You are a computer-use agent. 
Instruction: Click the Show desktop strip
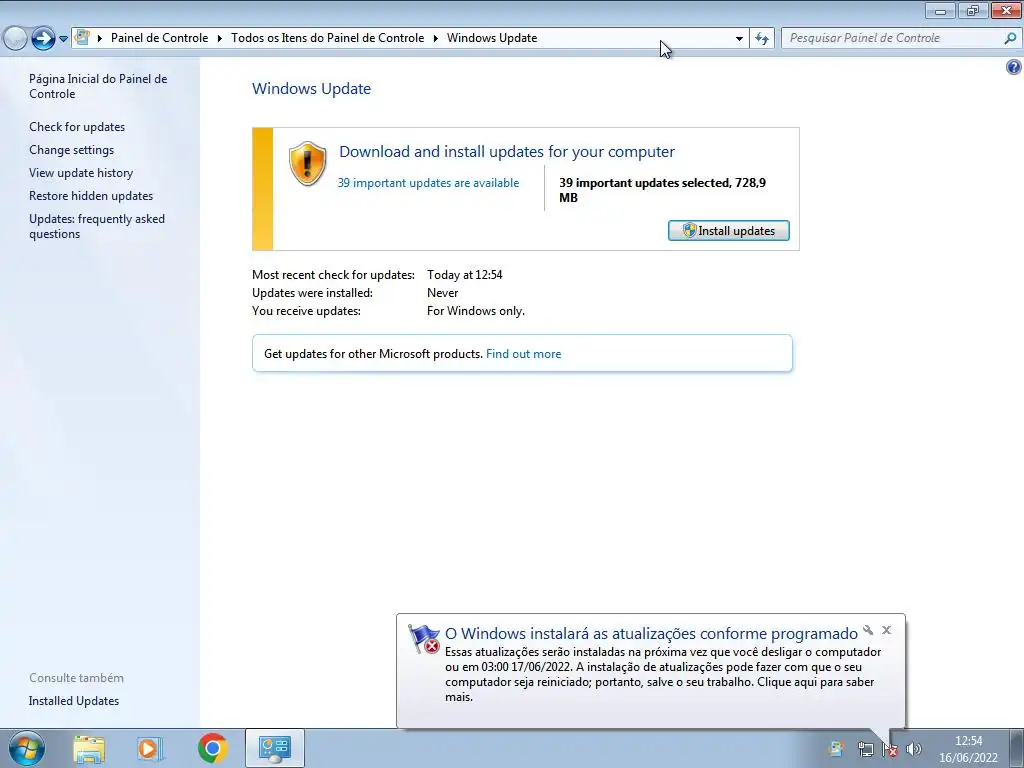coord(1017,748)
